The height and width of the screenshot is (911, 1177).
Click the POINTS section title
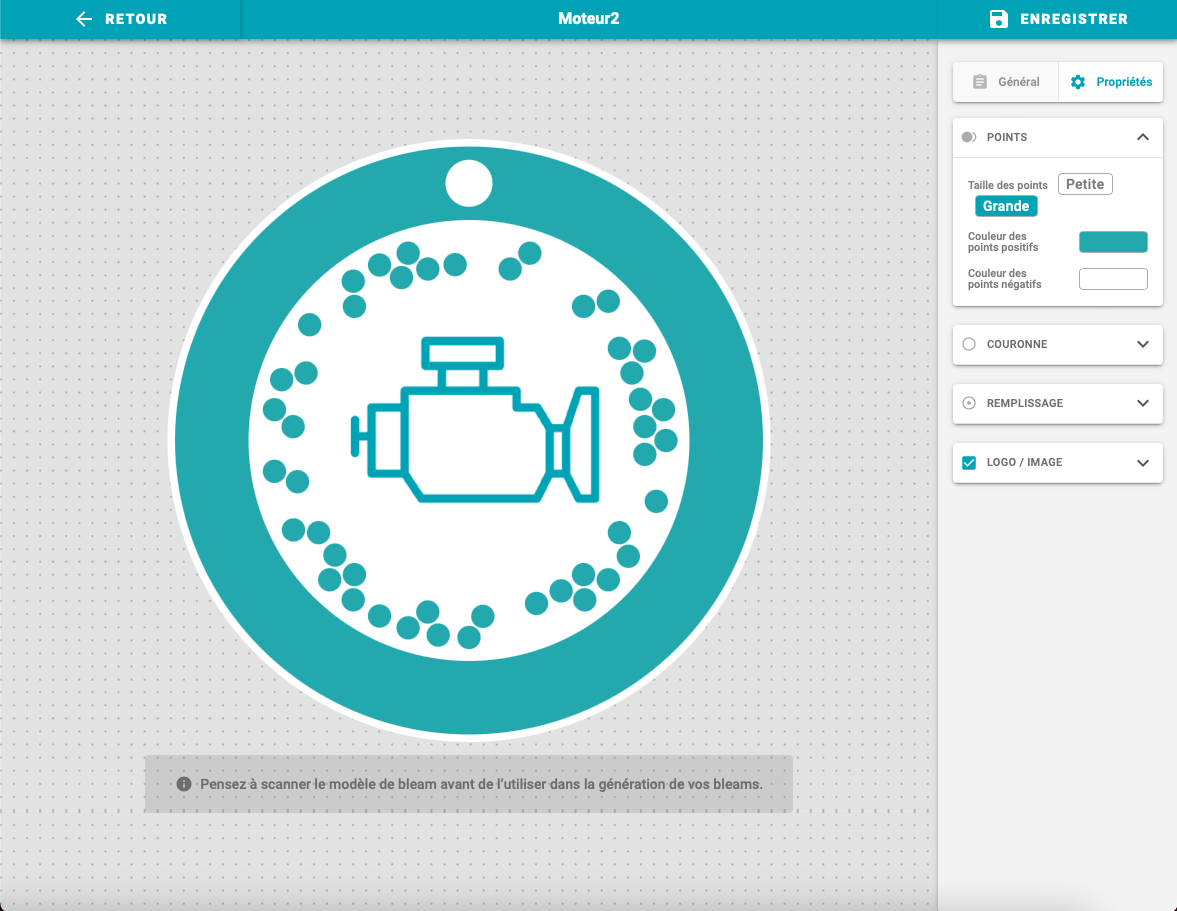pyautogui.click(x=1007, y=137)
